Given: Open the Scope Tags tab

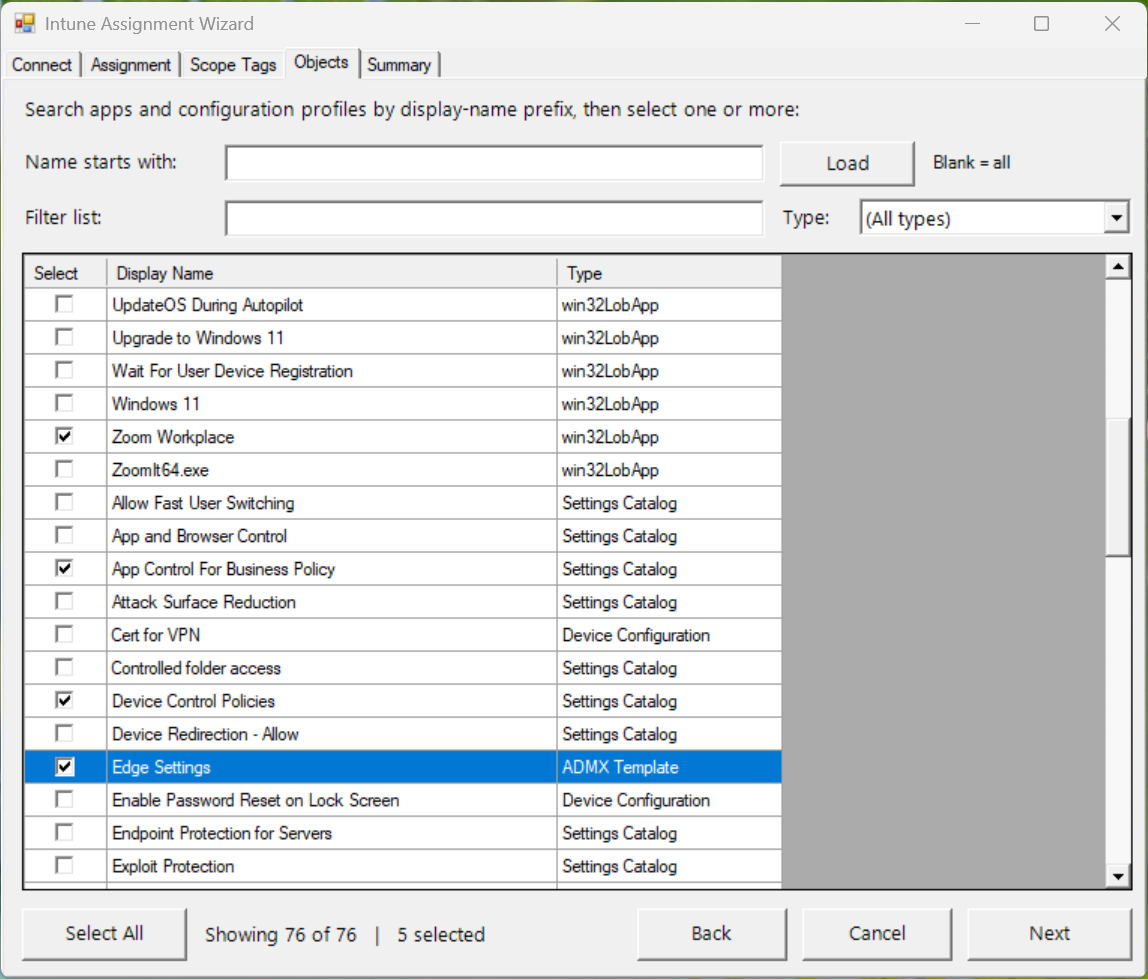Looking at the screenshot, I should pos(233,64).
